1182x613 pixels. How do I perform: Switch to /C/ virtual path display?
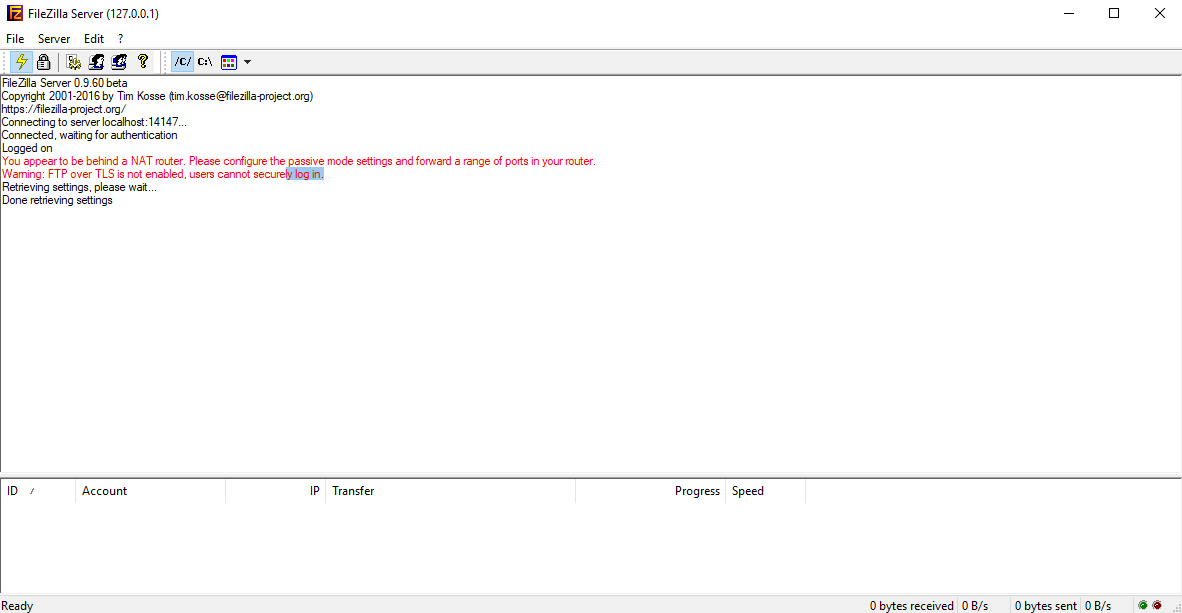[182, 62]
